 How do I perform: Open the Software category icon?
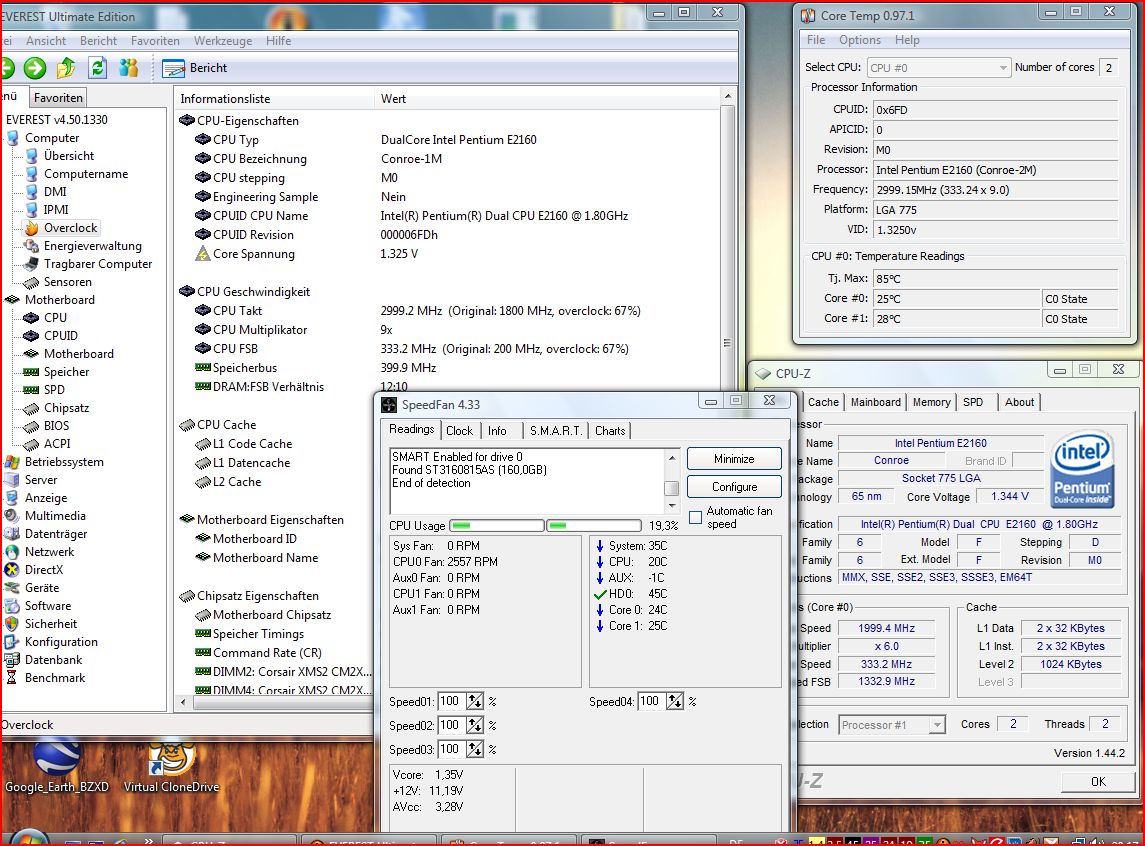[12, 606]
